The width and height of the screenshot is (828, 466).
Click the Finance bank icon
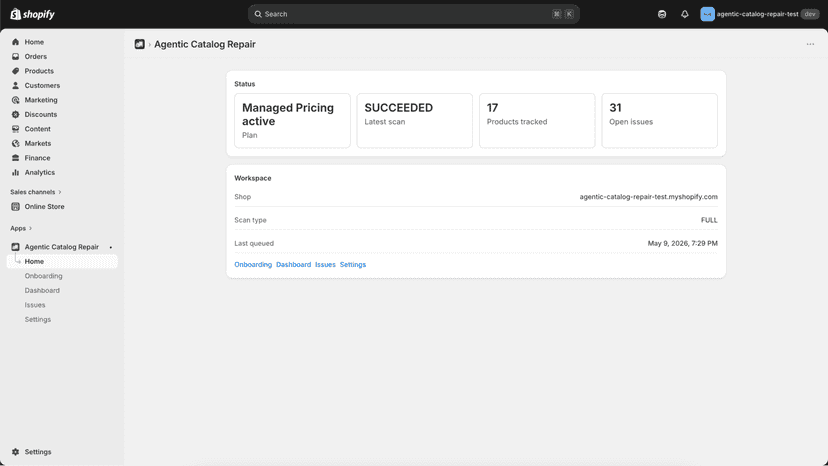click(x=15, y=158)
